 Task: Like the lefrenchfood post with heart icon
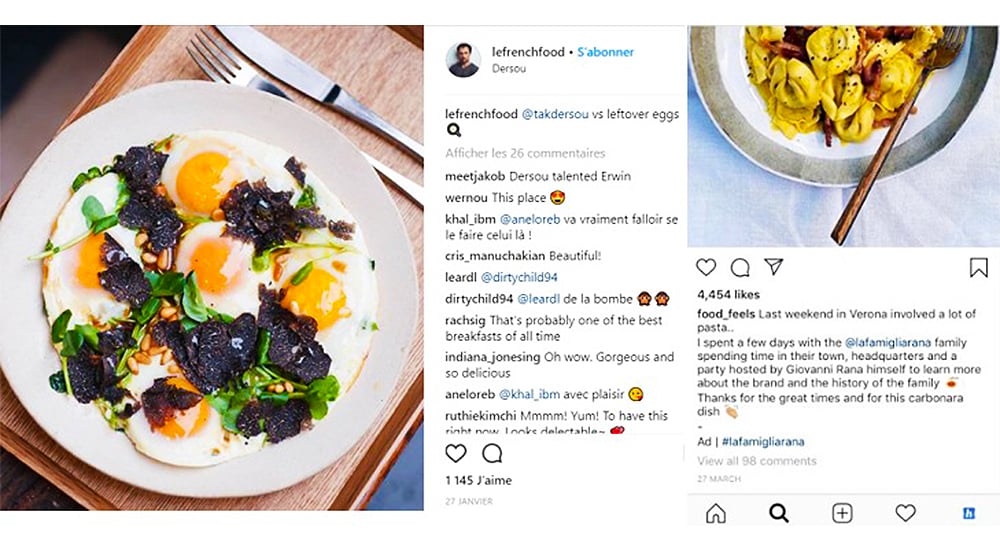point(456,453)
